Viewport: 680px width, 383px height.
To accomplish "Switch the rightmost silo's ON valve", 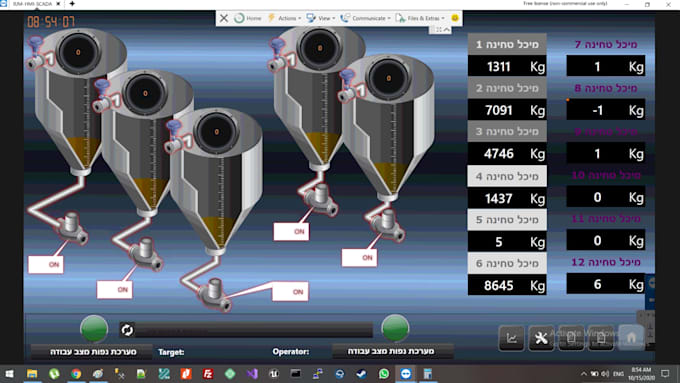I will 360,258.
